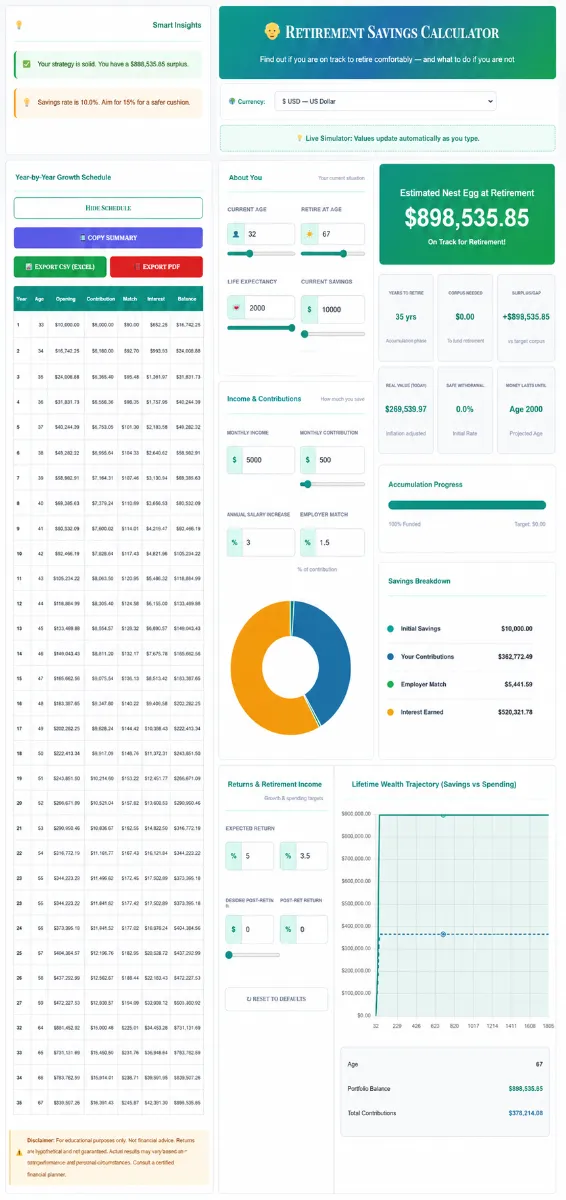Click the globe icon next to Currency label
Viewport: 566px width, 1200px height.
click(x=233, y=101)
